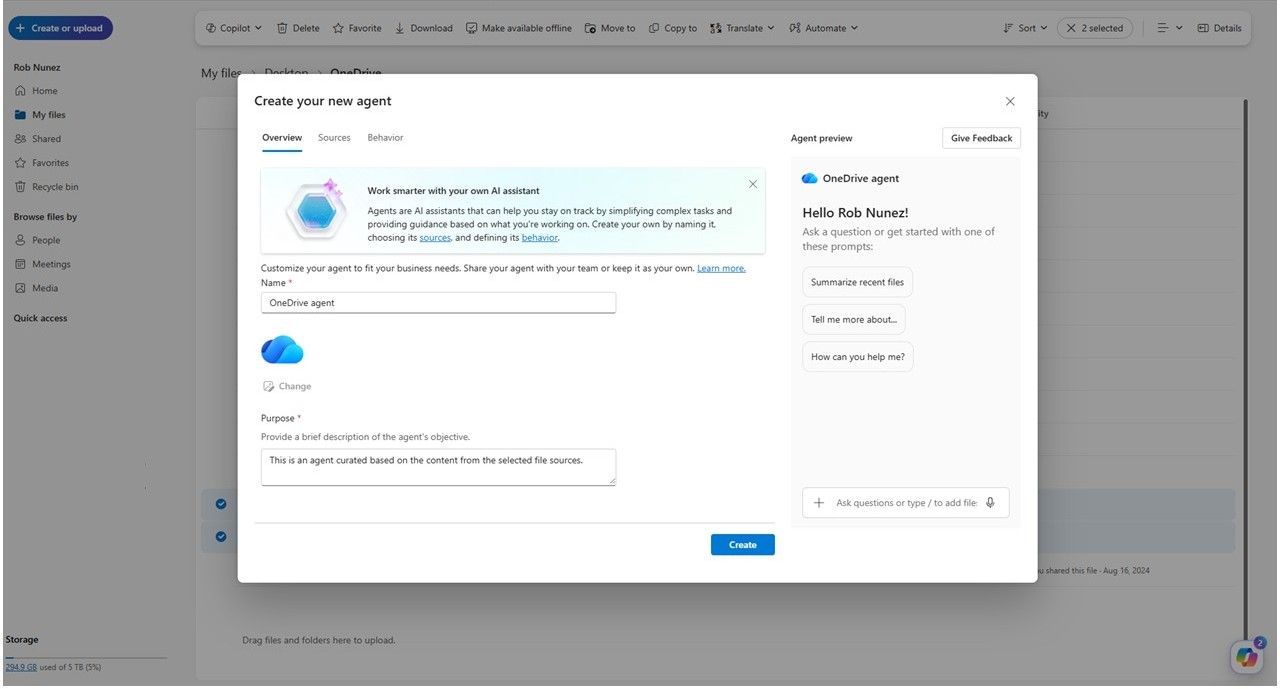Click the Ask questions chat input
This screenshot has height=689, width=1280.
(x=906, y=503)
